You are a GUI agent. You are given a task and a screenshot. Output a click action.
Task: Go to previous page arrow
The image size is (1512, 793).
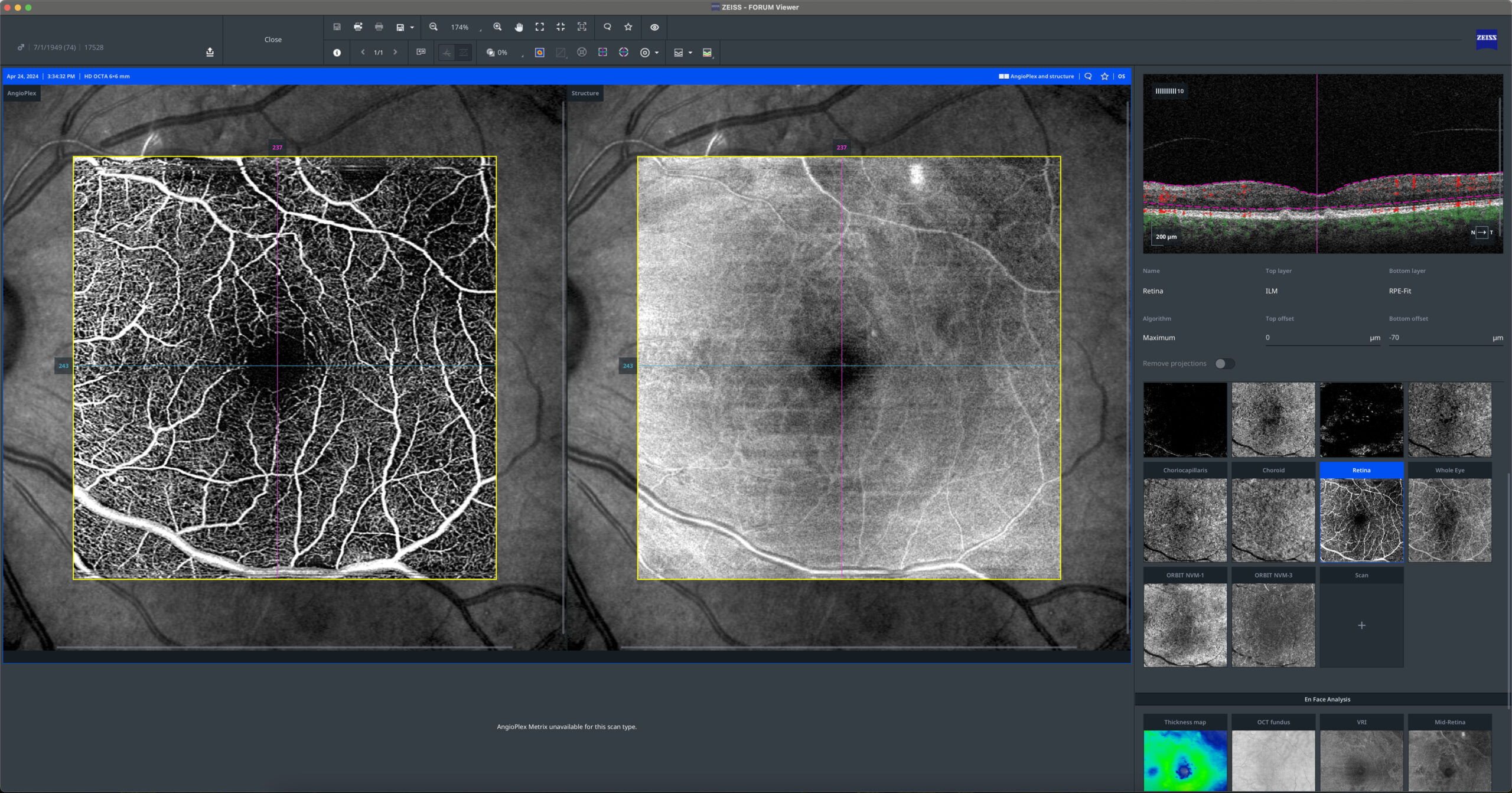(363, 53)
